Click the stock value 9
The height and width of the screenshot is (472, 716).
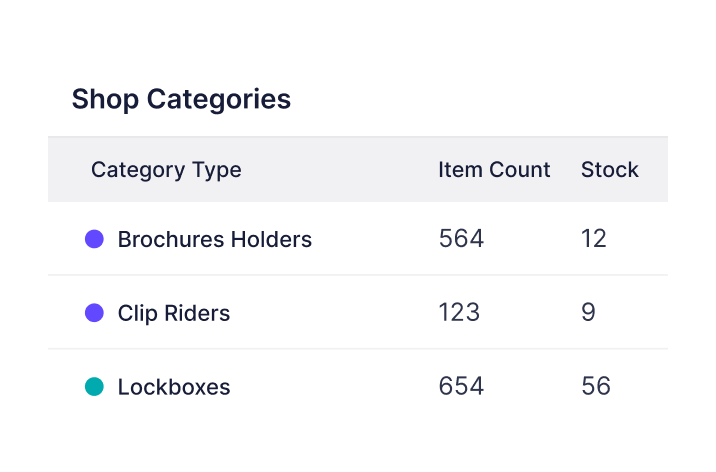[x=588, y=313]
